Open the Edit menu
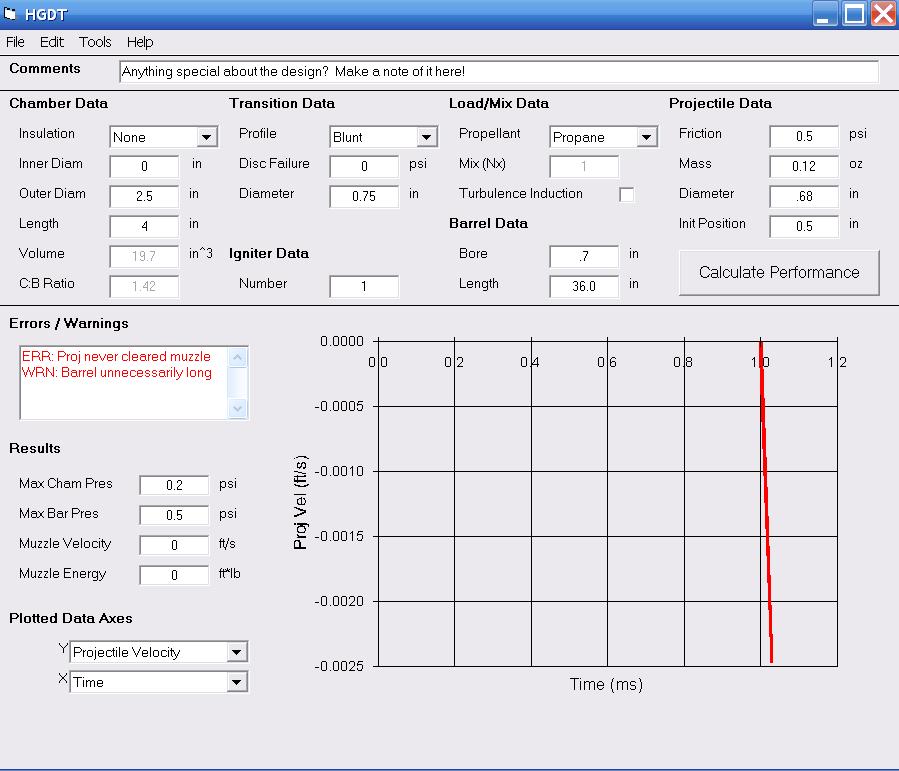The image size is (899, 771). (x=51, y=42)
